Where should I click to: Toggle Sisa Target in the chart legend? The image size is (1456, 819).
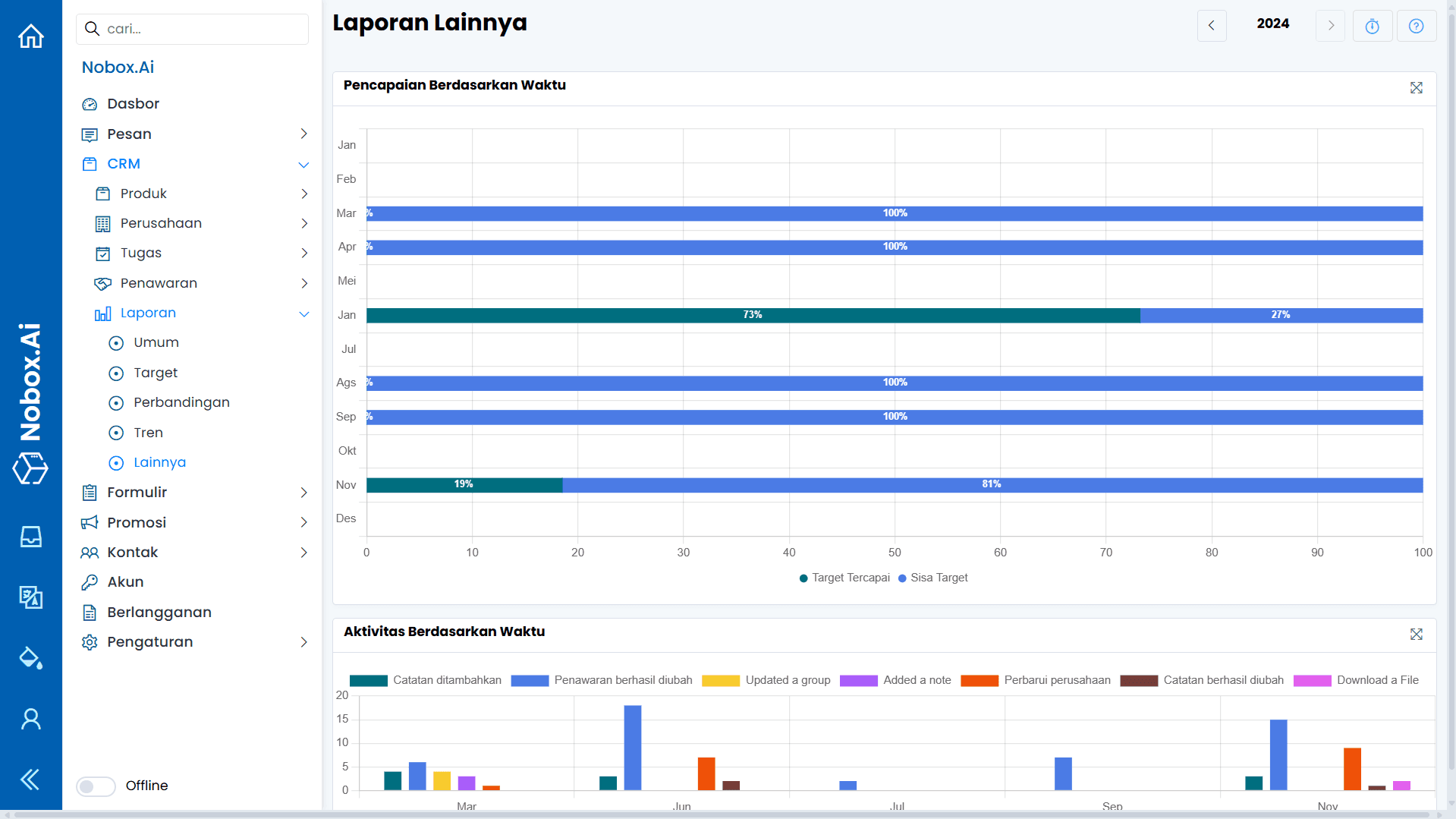pos(932,578)
